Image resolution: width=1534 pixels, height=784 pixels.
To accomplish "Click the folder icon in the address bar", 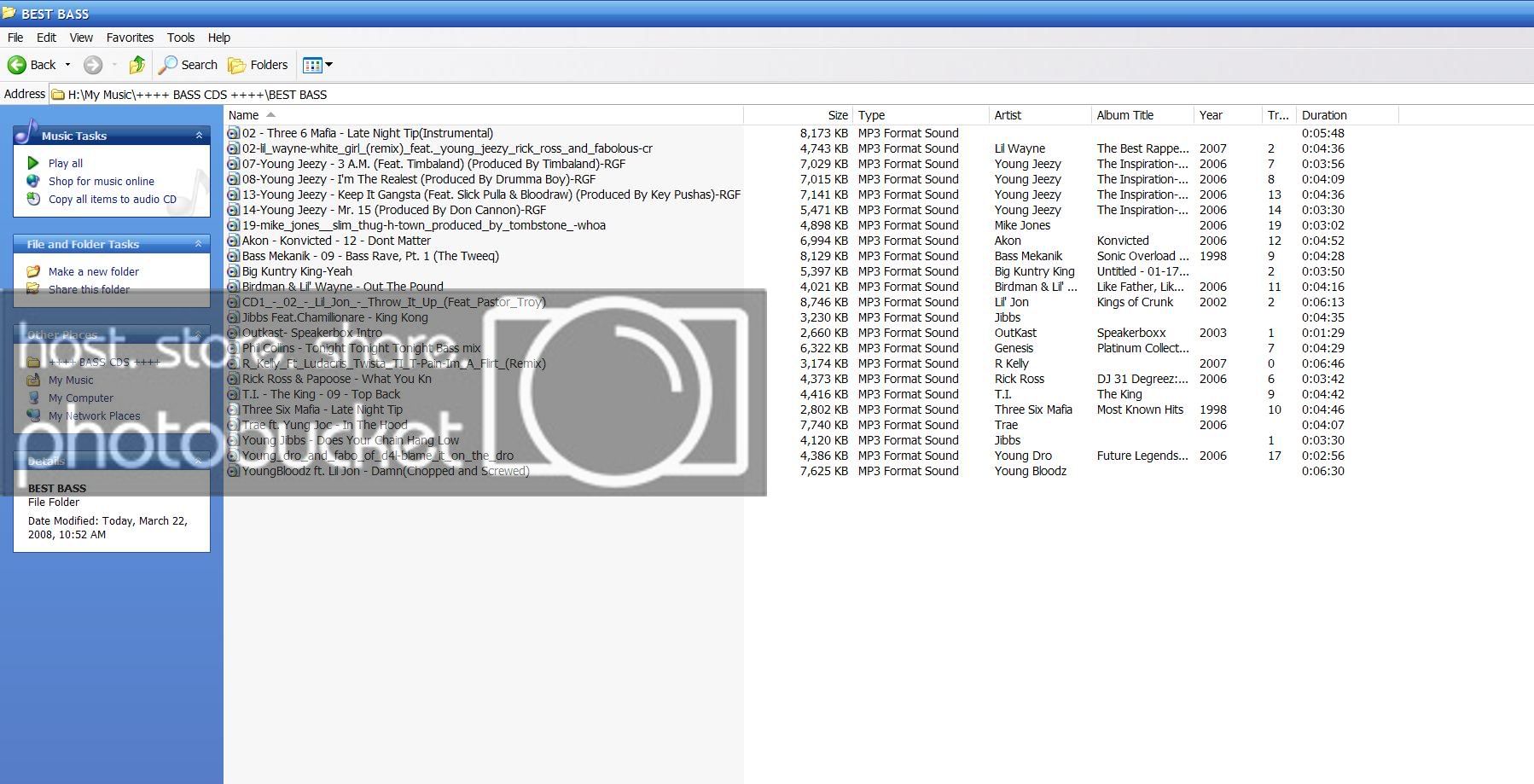I will tap(58, 95).
